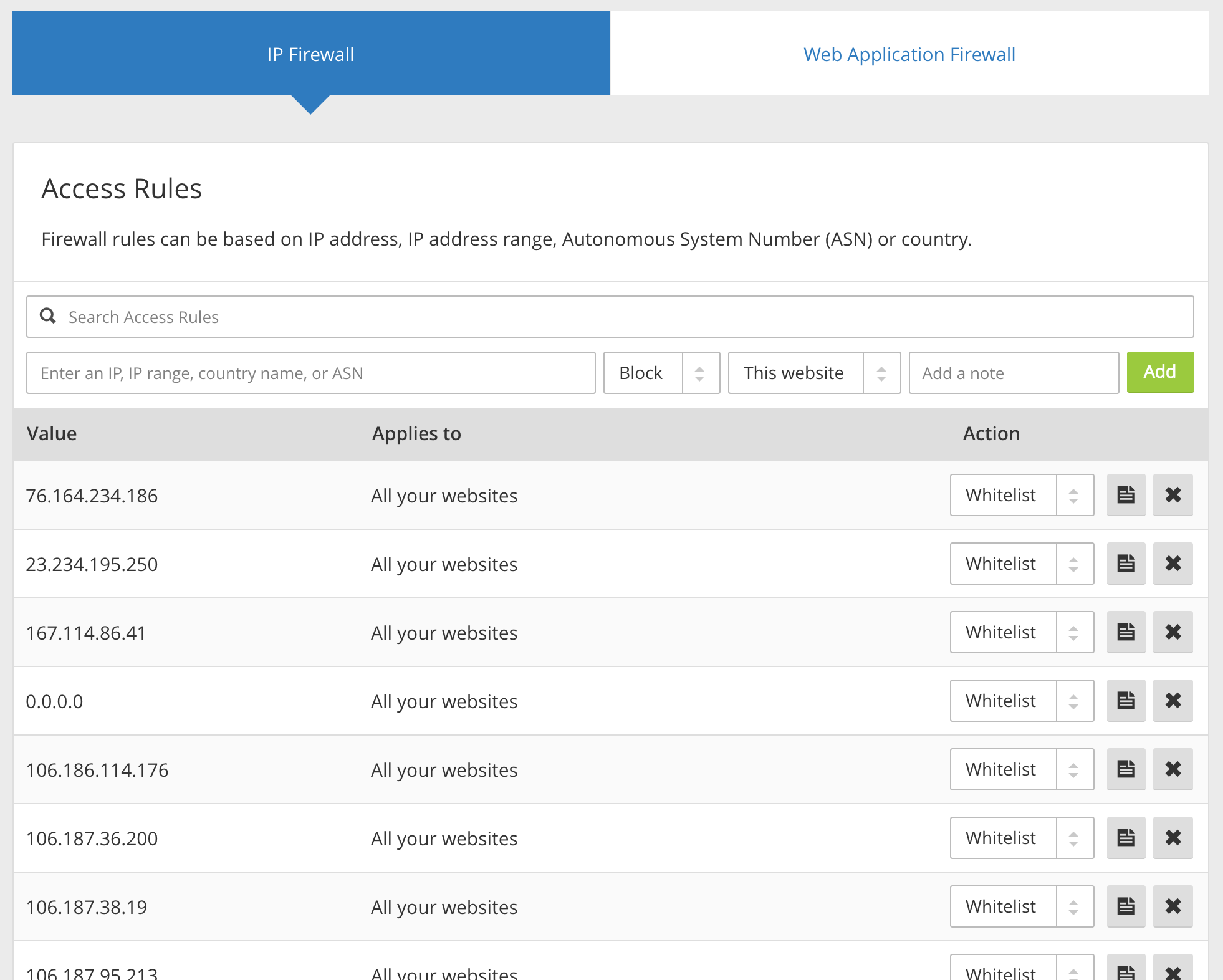Click 'All your websites' in 106.187.38.19 row
This screenshot has height=980, width=1223.
(444, 907)
